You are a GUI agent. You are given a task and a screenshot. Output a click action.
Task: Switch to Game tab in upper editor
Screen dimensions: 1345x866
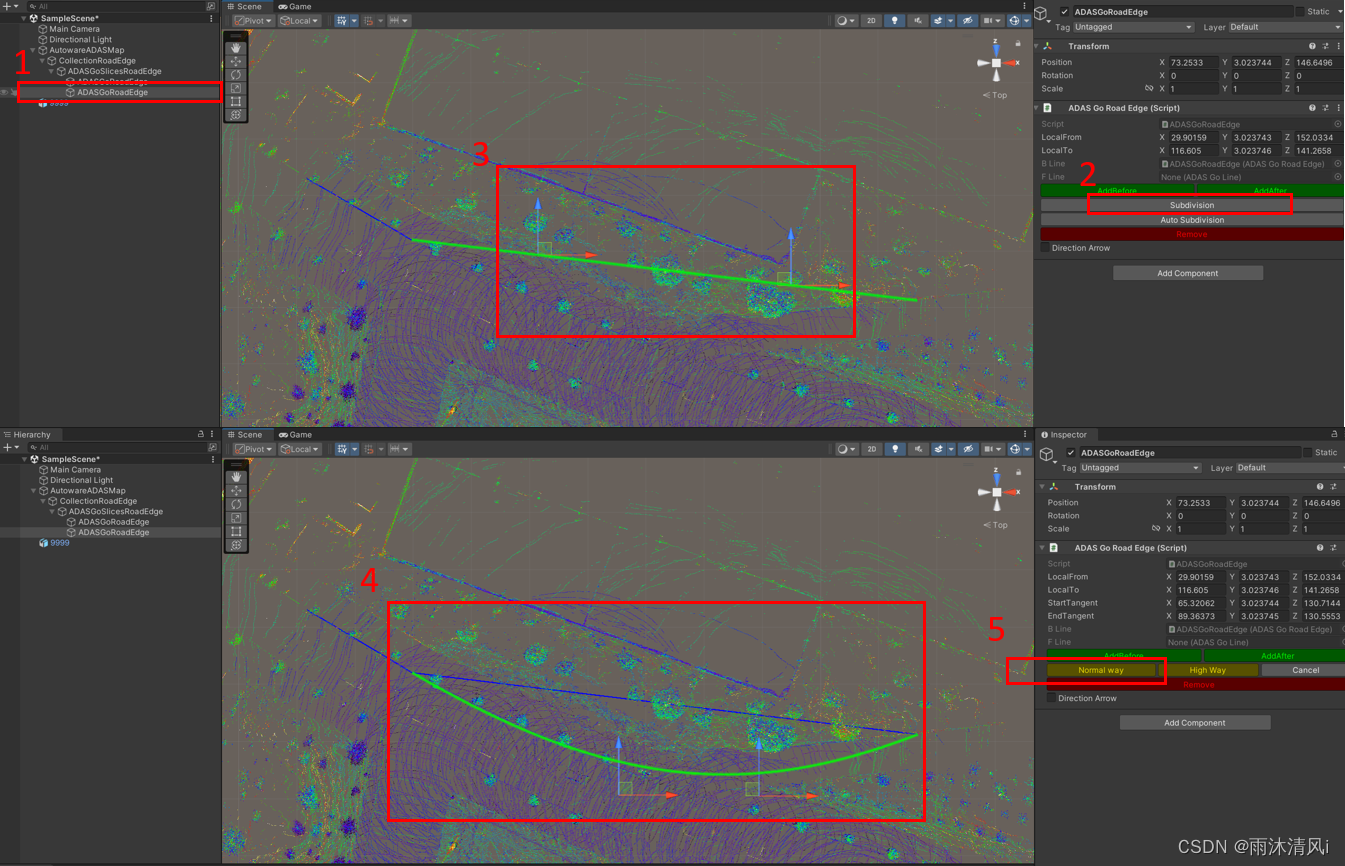pyautogui.click(x=295, y=6)
